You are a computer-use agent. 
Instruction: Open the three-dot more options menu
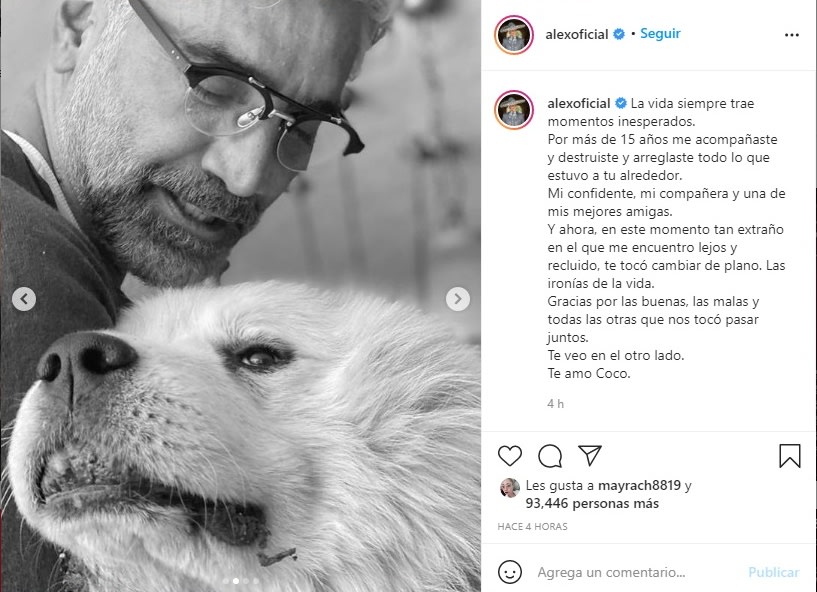click(x=791, y=35)
